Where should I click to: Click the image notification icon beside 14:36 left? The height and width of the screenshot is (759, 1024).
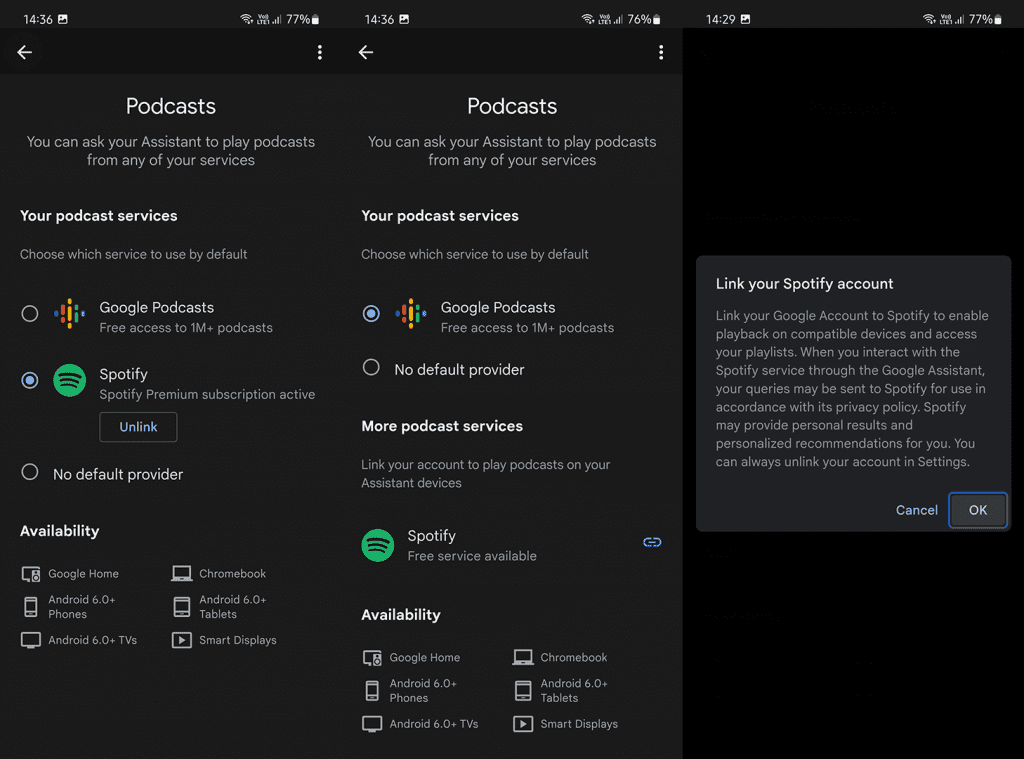(63, 19)
